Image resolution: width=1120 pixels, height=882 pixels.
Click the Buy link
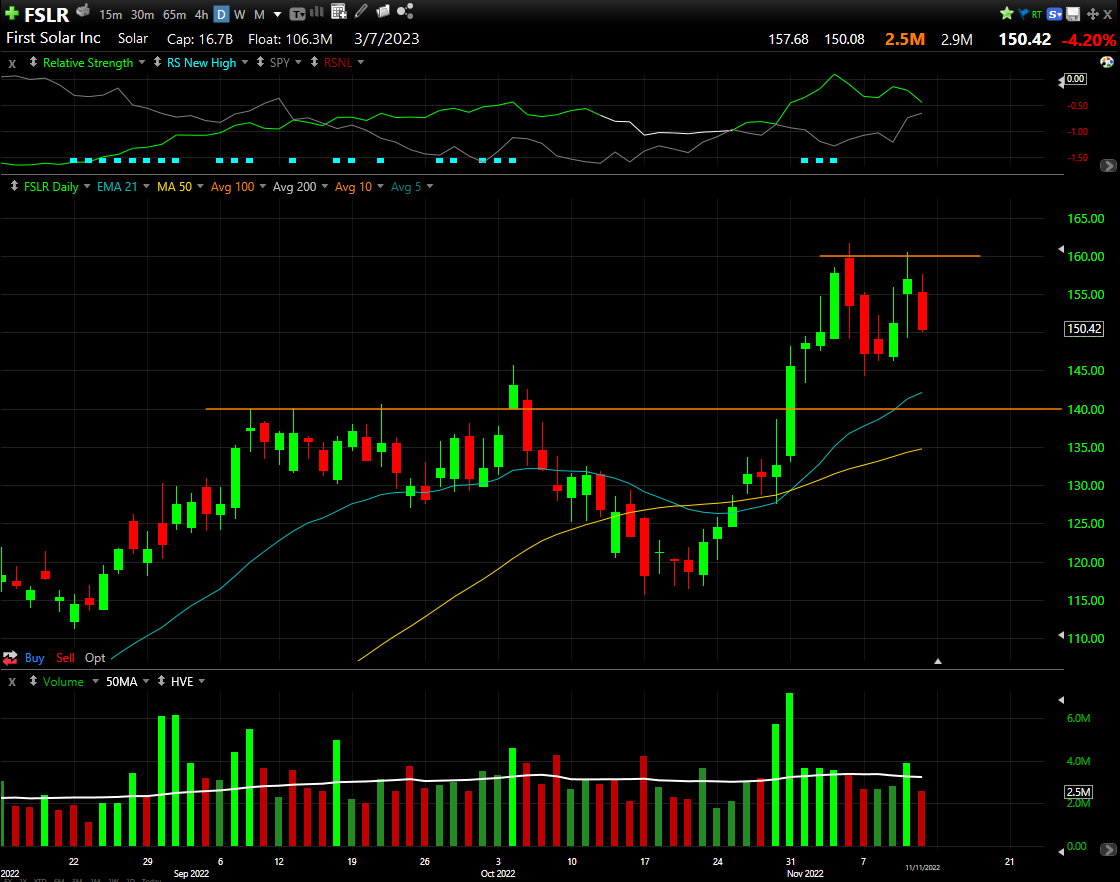click(34, 658)
